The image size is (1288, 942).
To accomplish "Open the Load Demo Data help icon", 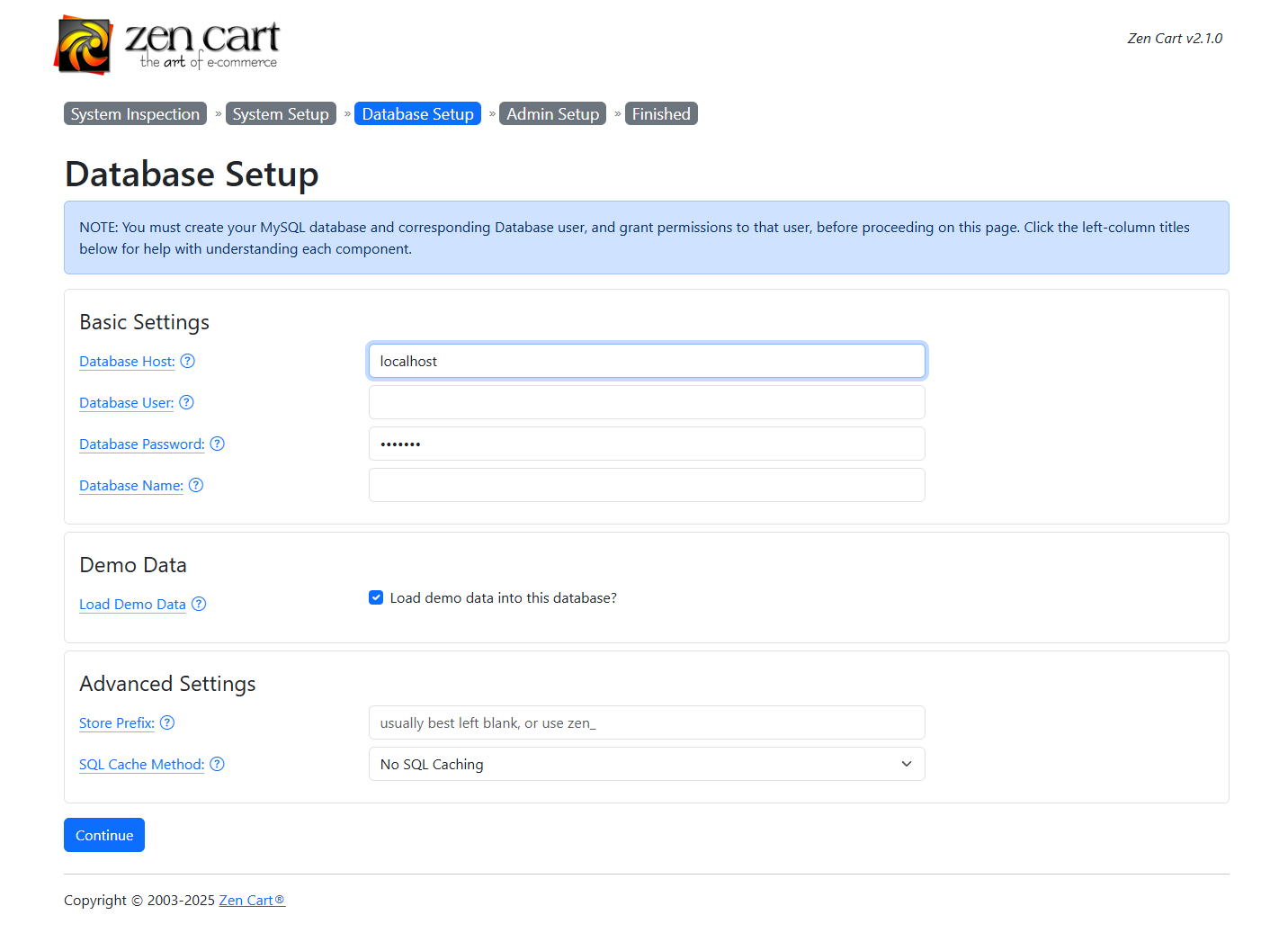I will tap(199, 604).
